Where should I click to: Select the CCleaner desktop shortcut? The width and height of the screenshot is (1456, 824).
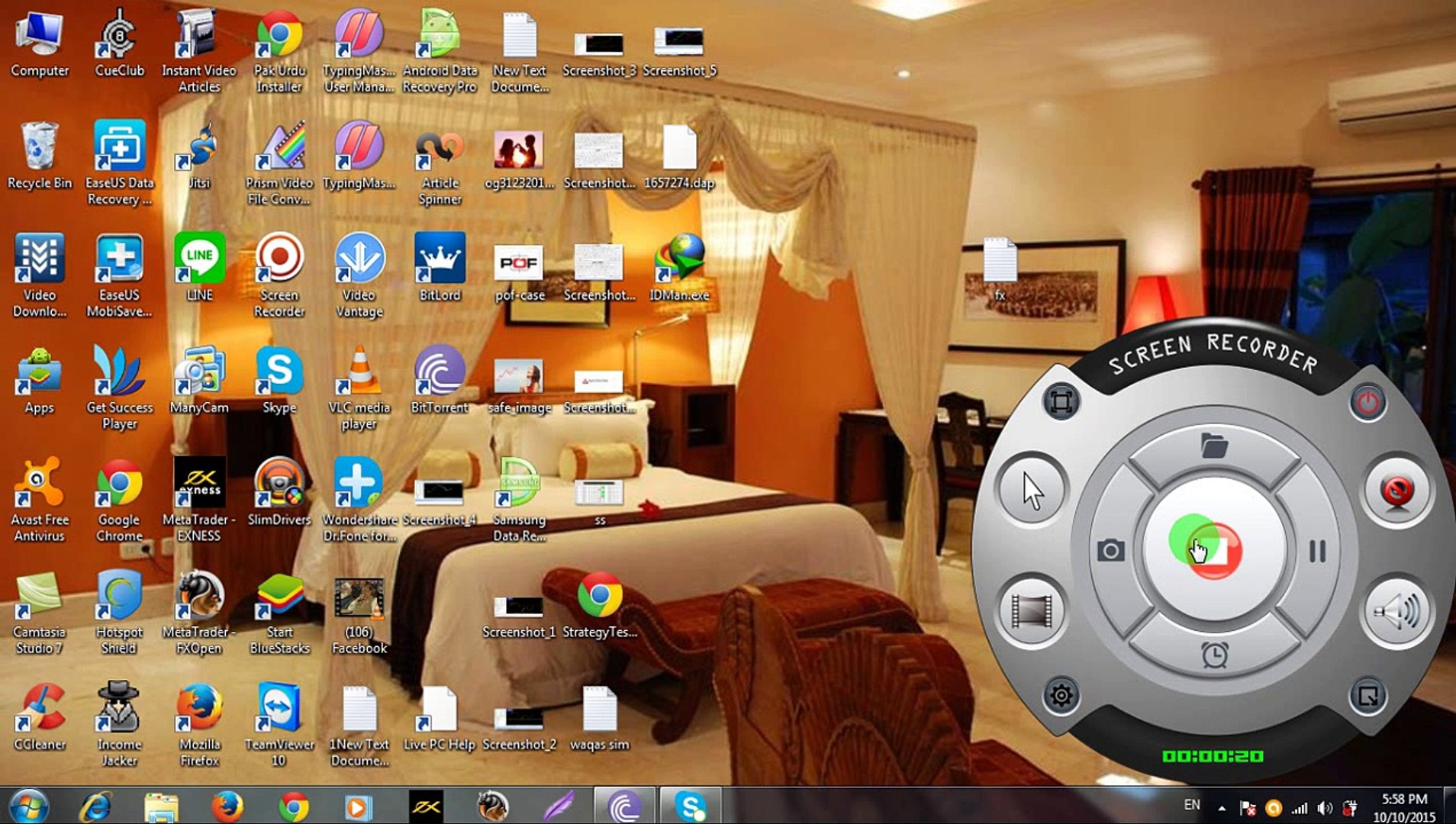coord(39,717)
